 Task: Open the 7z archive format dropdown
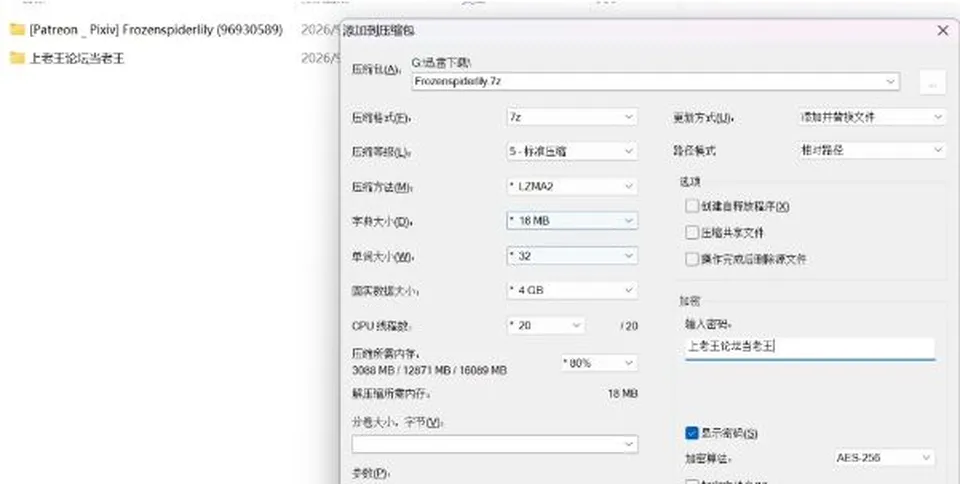coord(572,117)
